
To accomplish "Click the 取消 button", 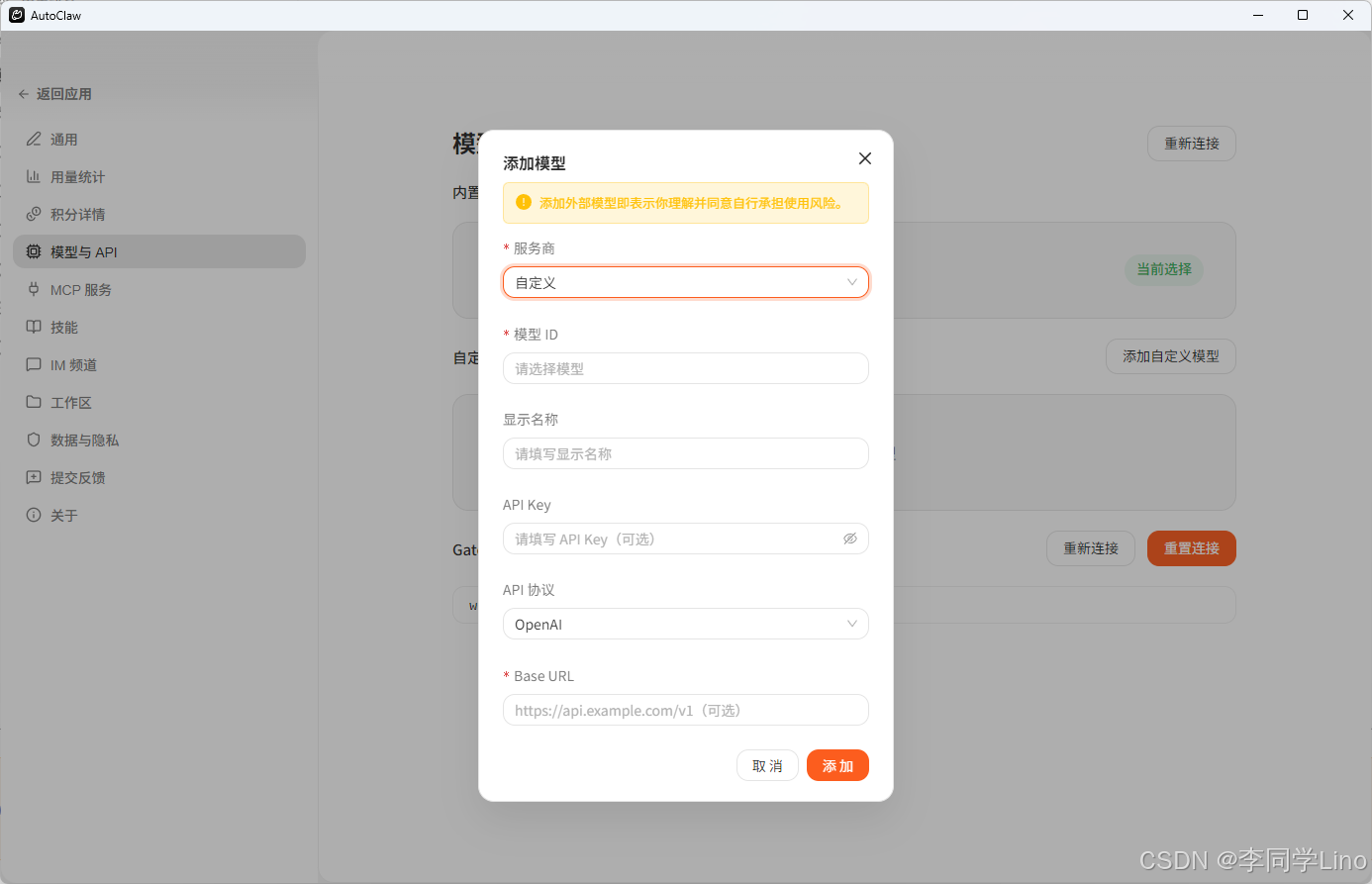I will coord(767,765).
